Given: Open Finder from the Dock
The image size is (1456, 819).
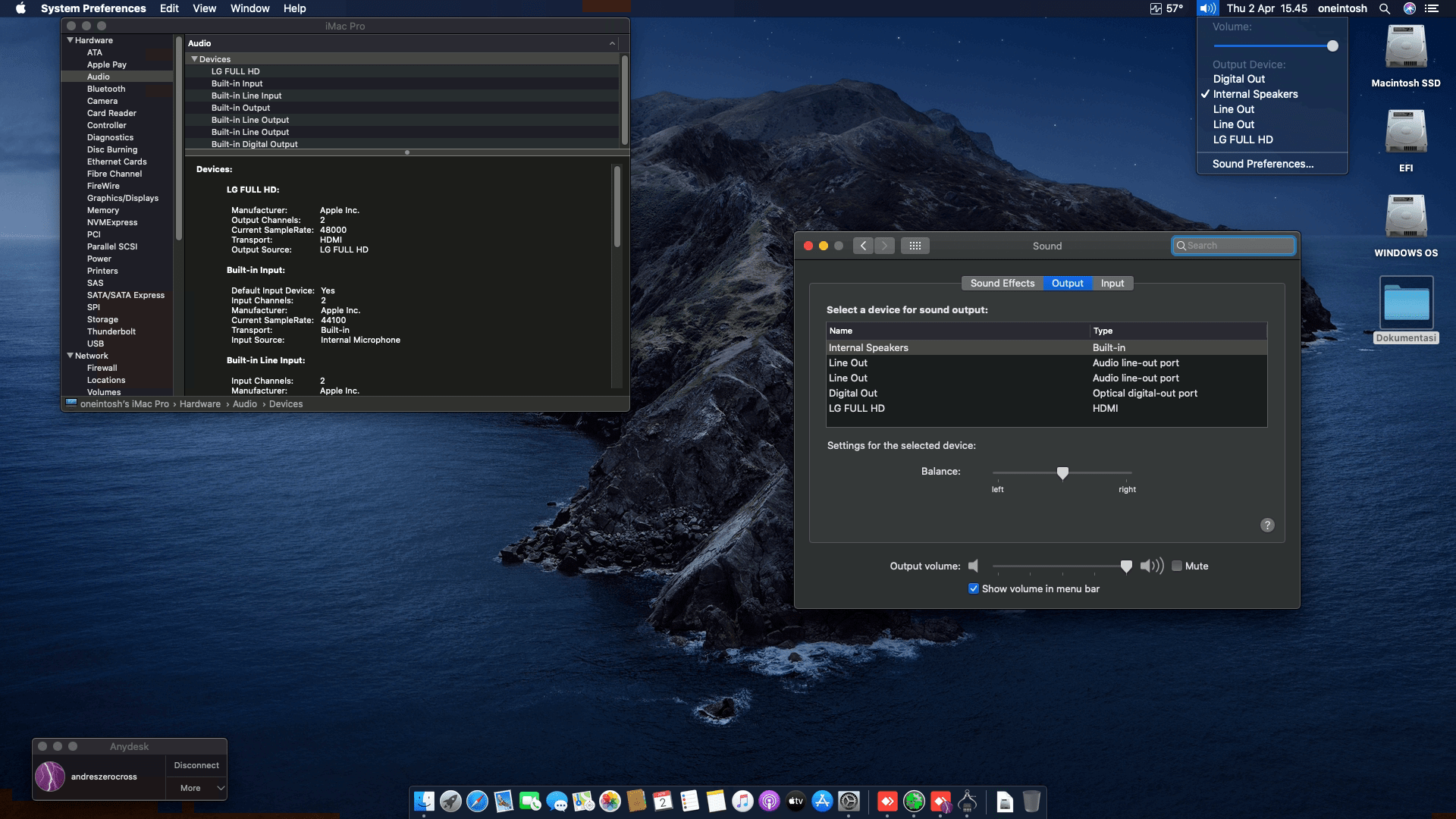Looking at the screenshot, I should pyautogui.click(x=424, y=801).
